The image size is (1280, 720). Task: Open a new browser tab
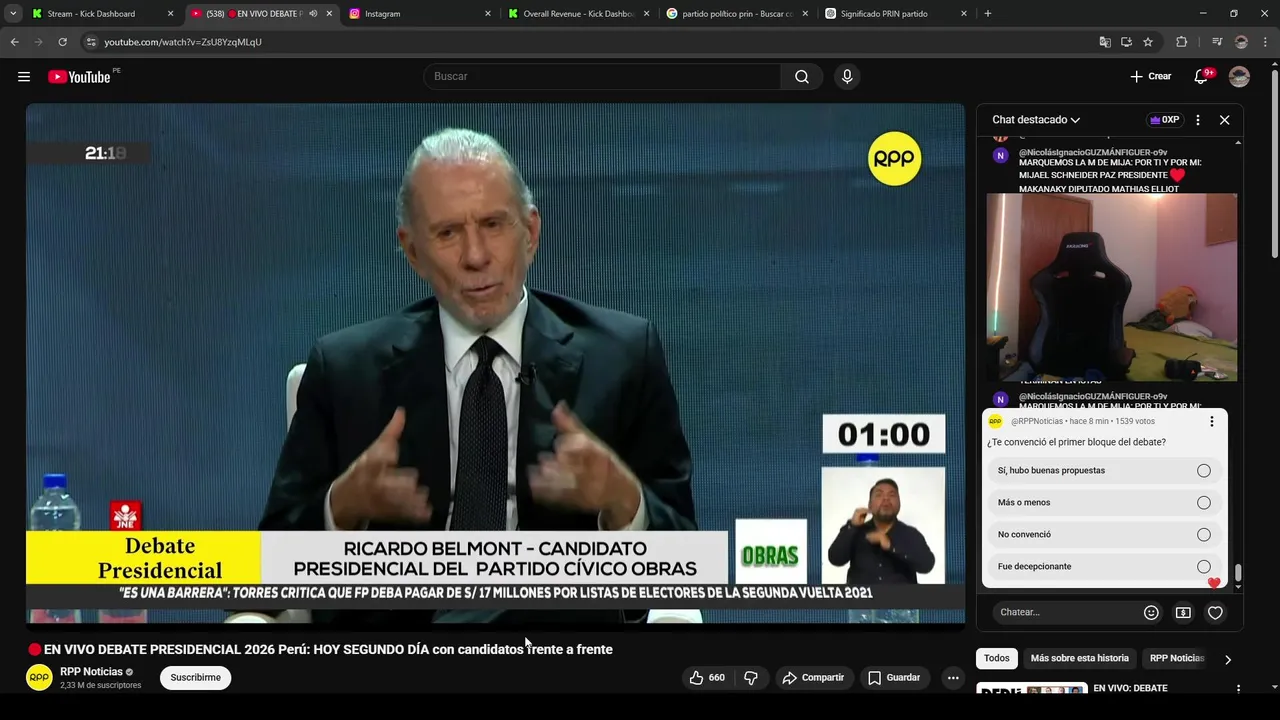[988, 14]
